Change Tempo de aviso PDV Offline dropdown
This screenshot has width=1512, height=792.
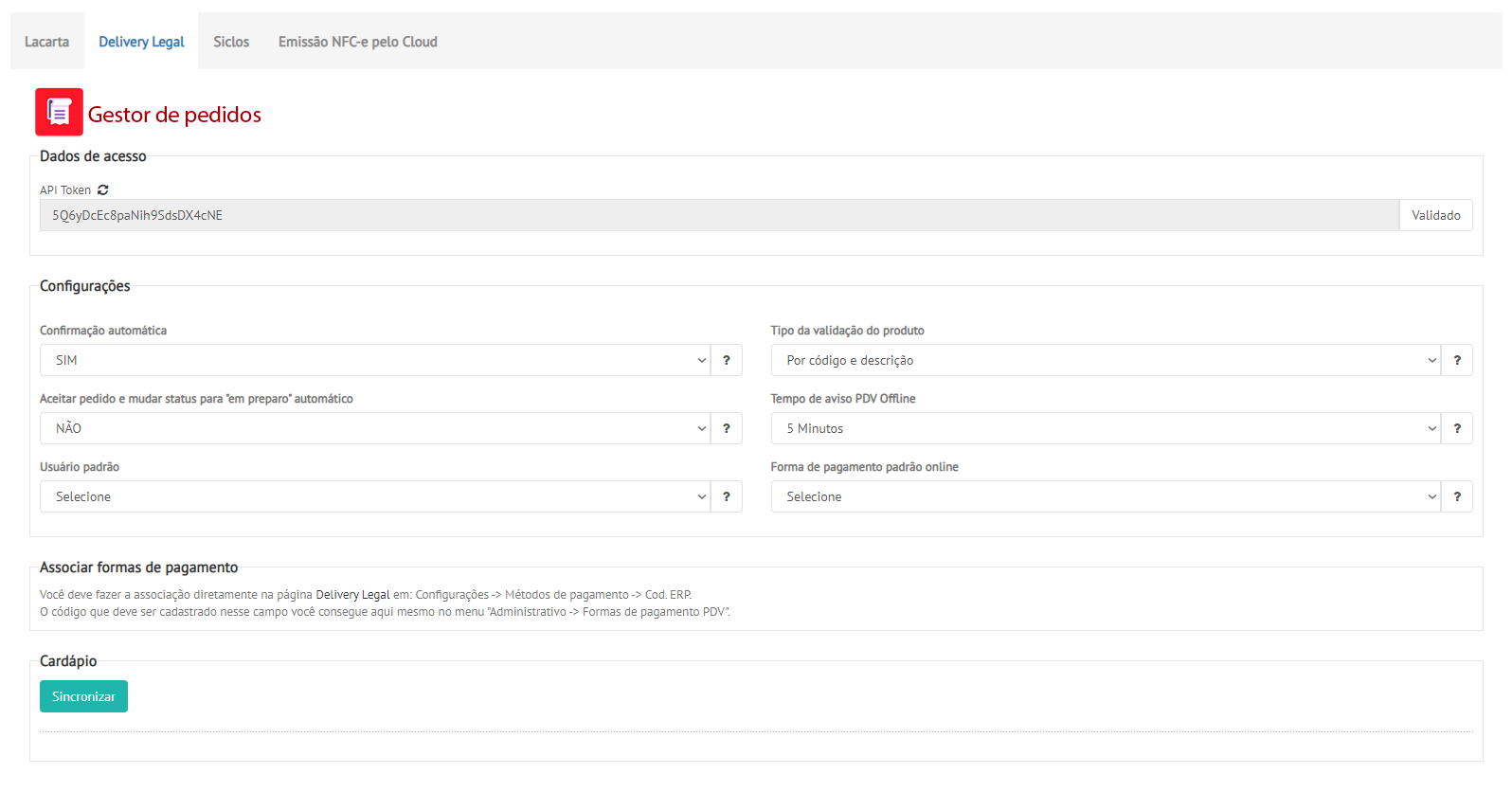tap(1106, 428)
